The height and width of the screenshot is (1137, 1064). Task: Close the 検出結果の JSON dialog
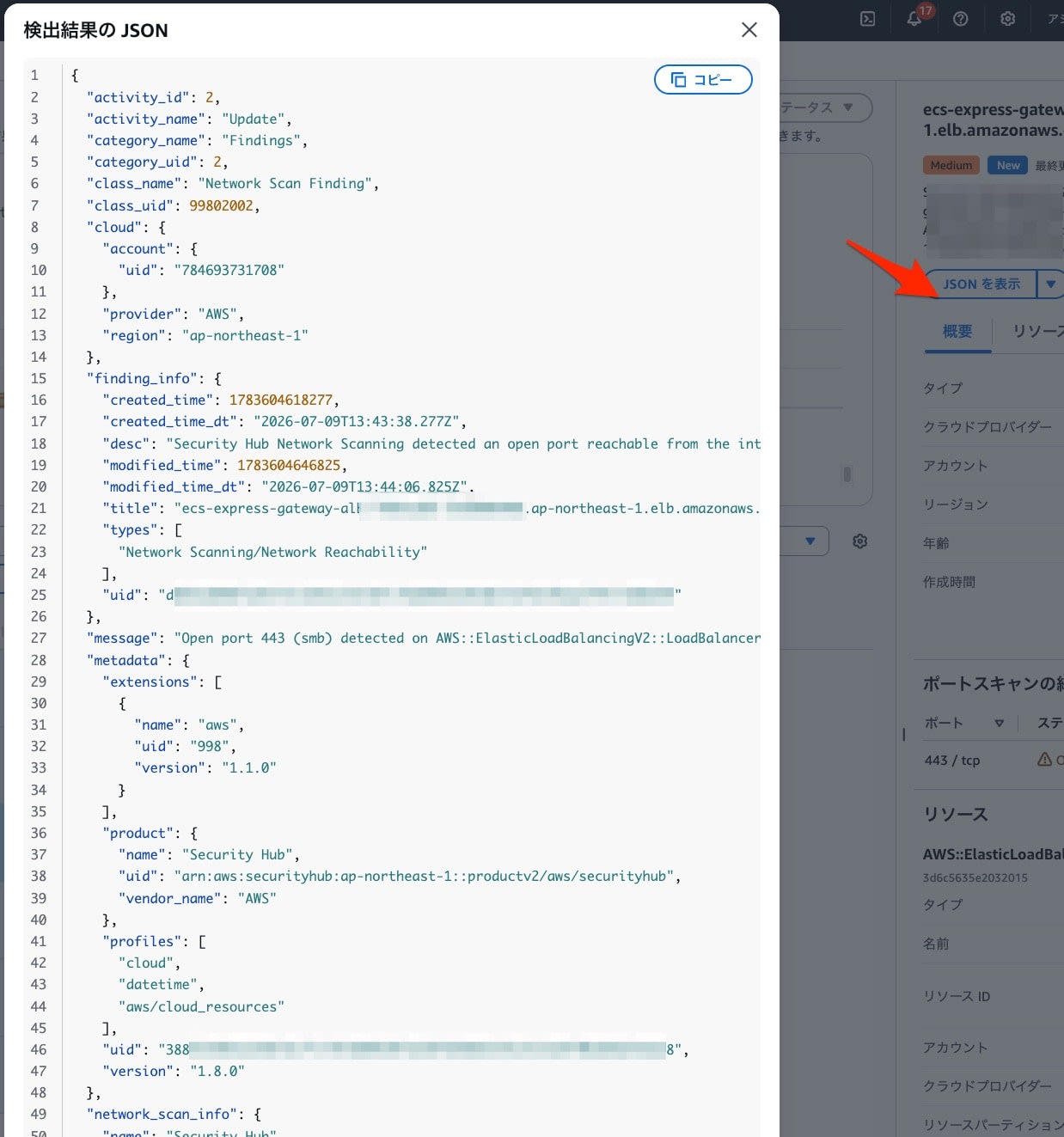point(749,30)
